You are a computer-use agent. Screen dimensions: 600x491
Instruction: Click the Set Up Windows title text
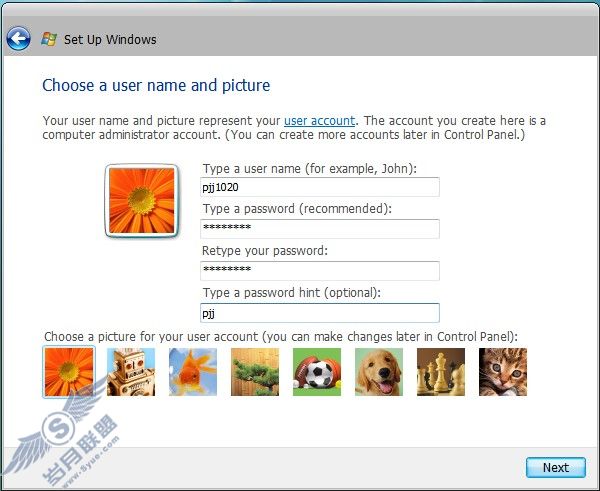110,39
